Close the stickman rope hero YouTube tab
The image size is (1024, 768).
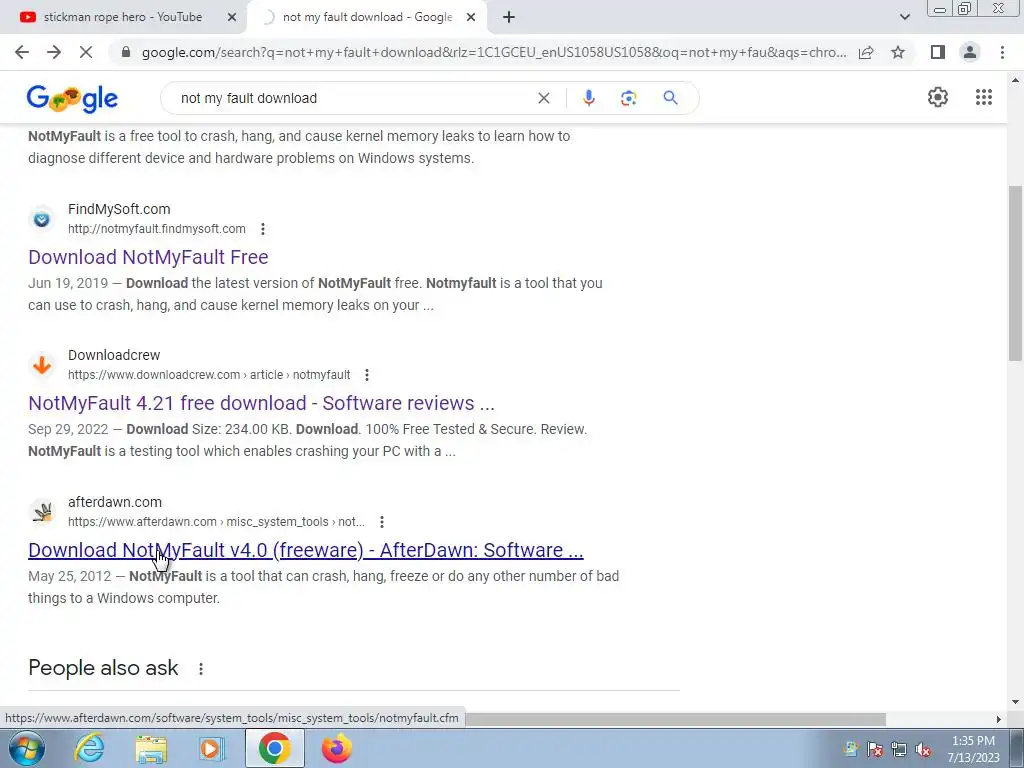[x=232, y=18]
